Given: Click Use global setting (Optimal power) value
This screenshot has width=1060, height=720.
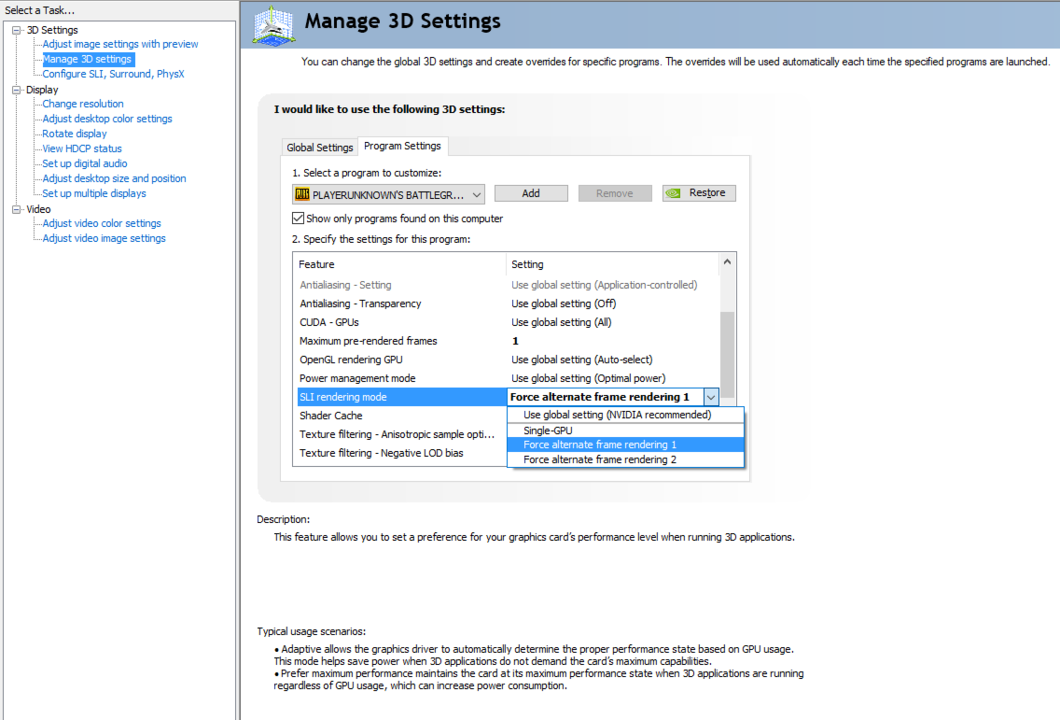Looking at the screenshot, I should pos(588,379).
